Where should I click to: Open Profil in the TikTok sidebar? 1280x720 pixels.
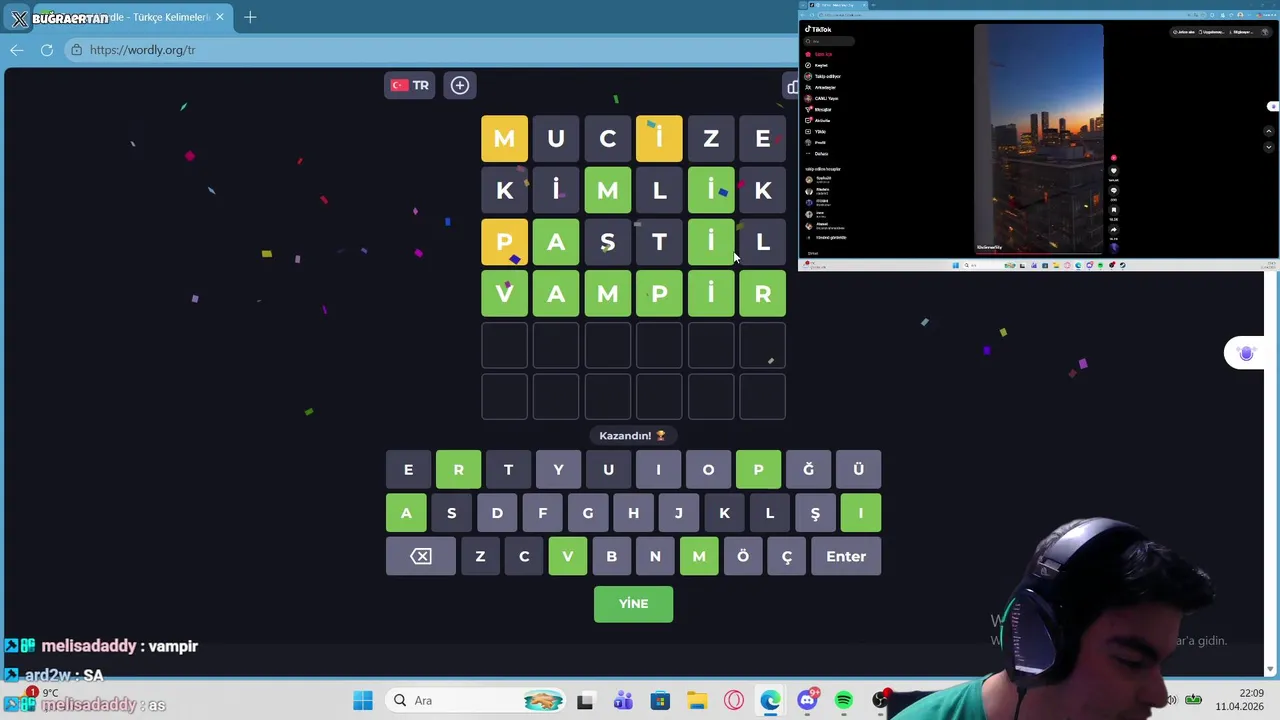click(x=815, y=142)
